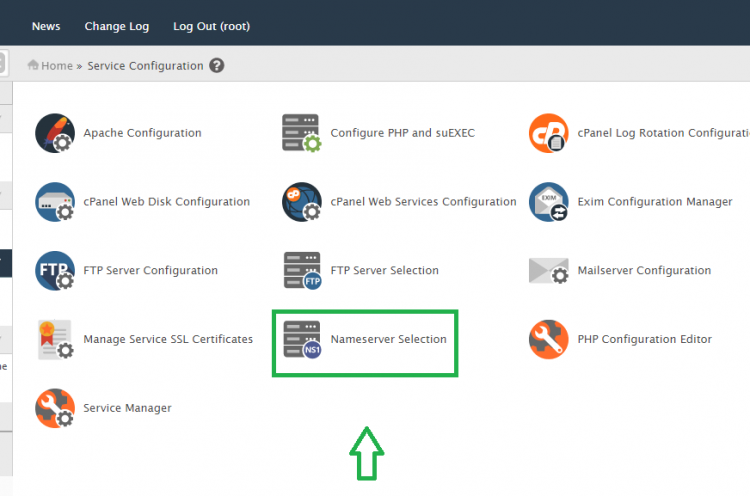Click the Service Configuration breadcrumb text
750x496 pixels.
tap(145, 66)
